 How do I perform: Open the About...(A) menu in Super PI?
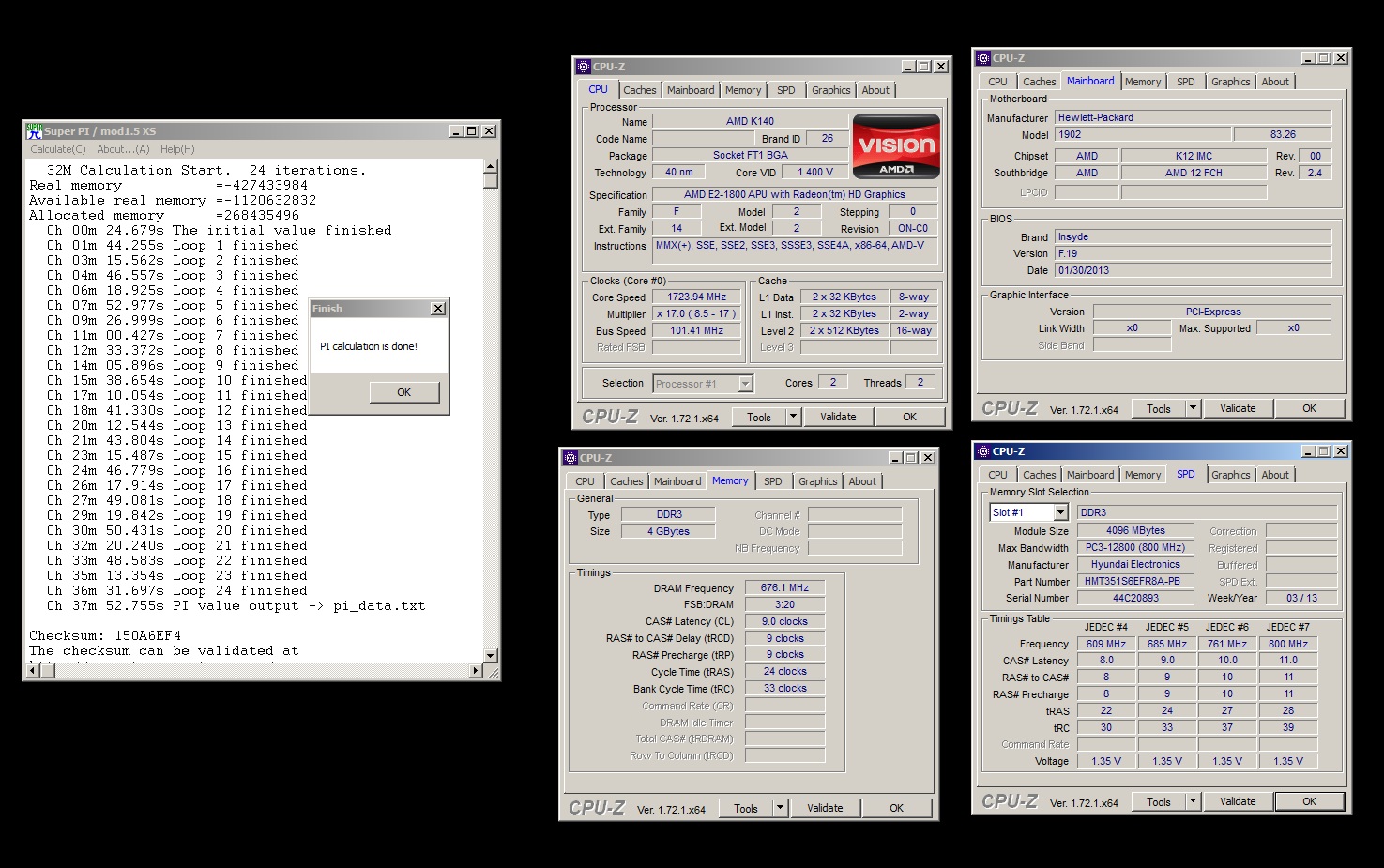123,149
